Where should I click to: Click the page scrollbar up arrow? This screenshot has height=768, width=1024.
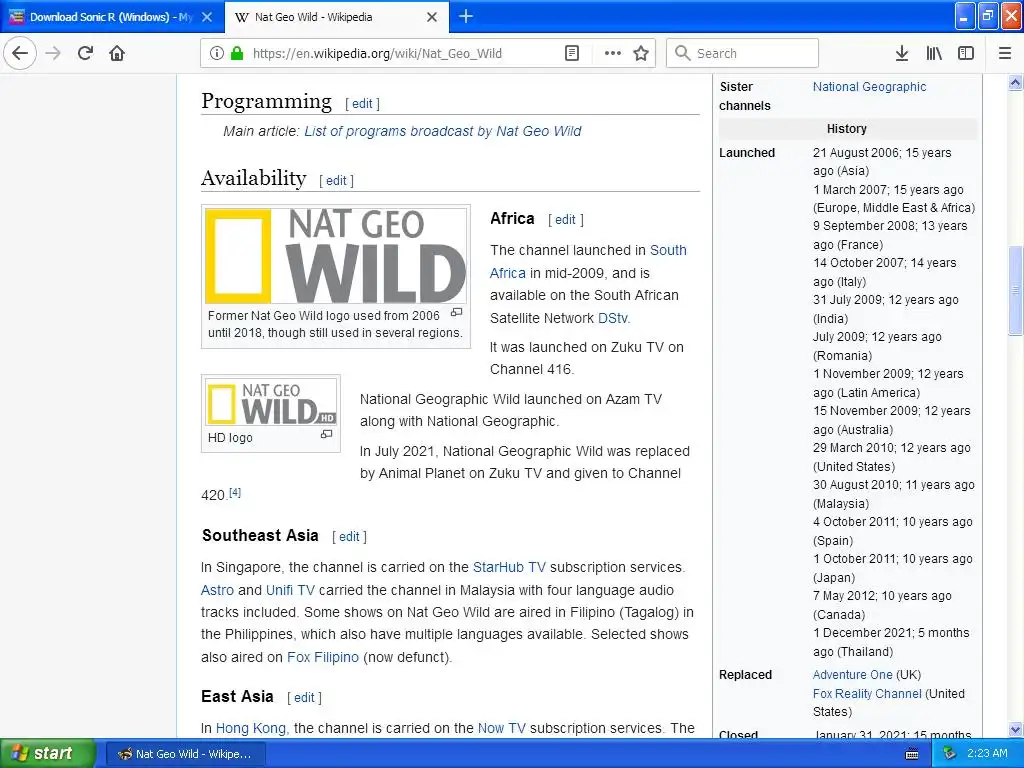point(1015,82)
